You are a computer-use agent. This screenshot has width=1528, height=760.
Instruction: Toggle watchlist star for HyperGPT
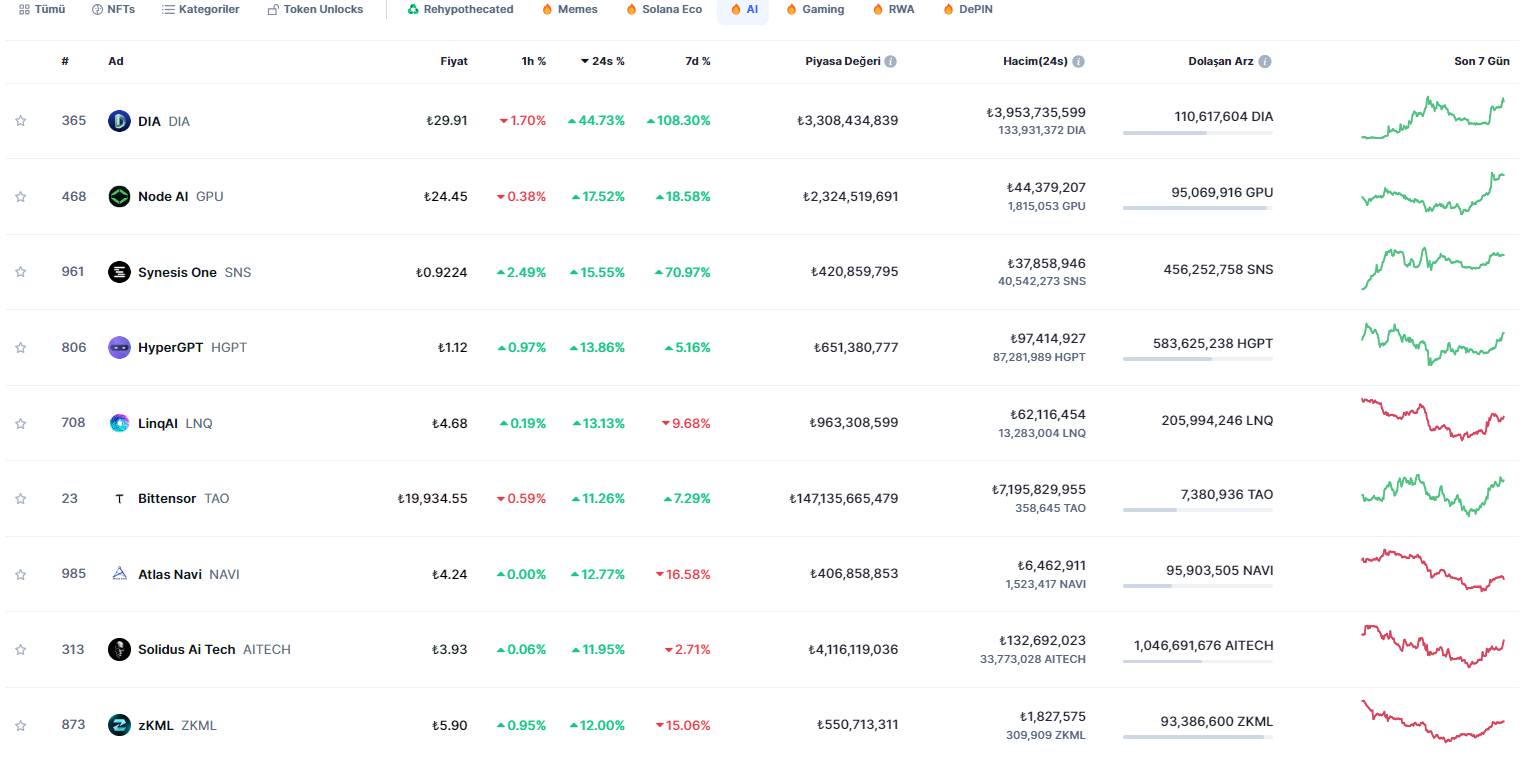pos(20,348)
